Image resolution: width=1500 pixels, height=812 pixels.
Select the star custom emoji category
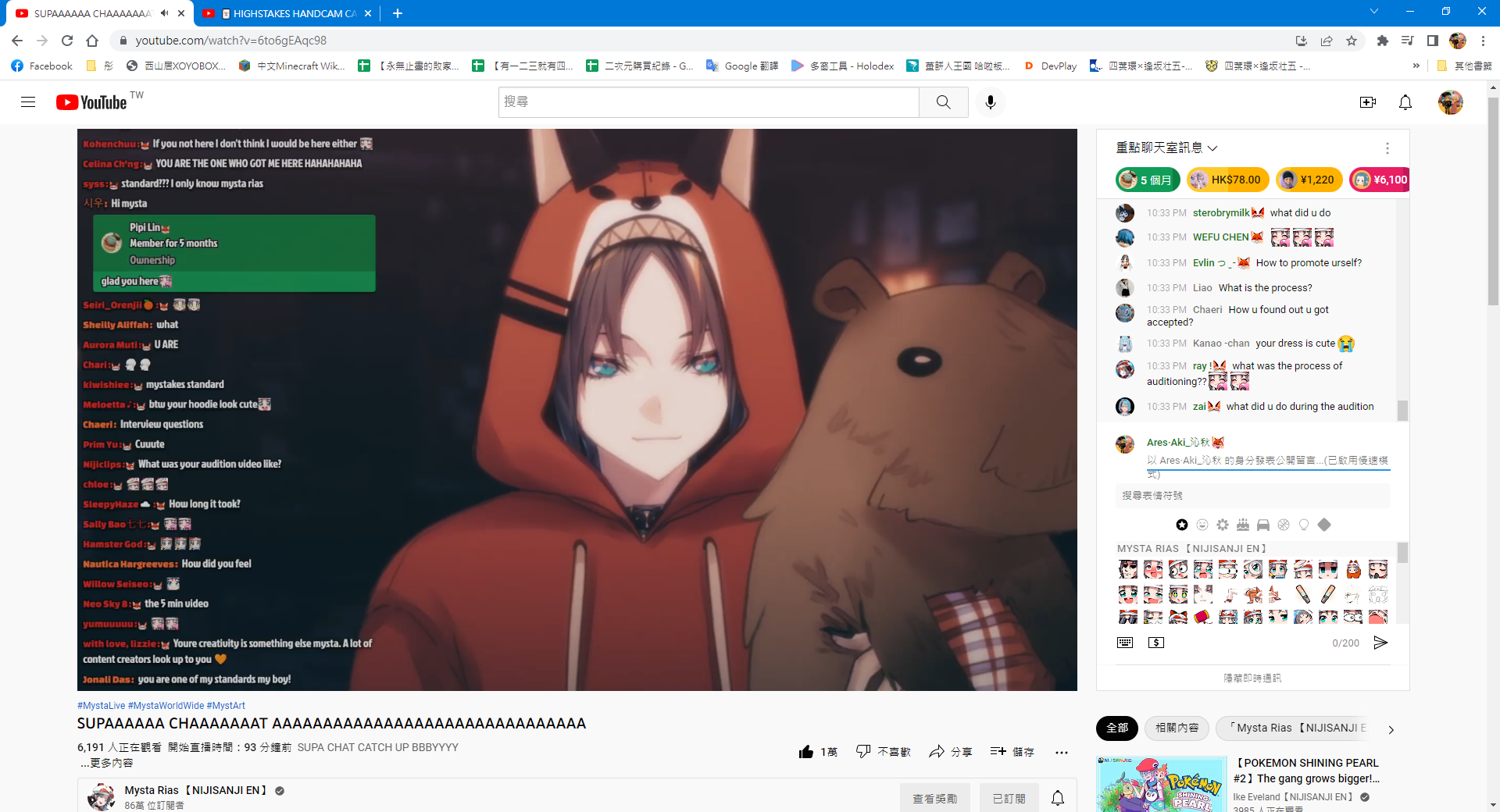coord(1182,525)
